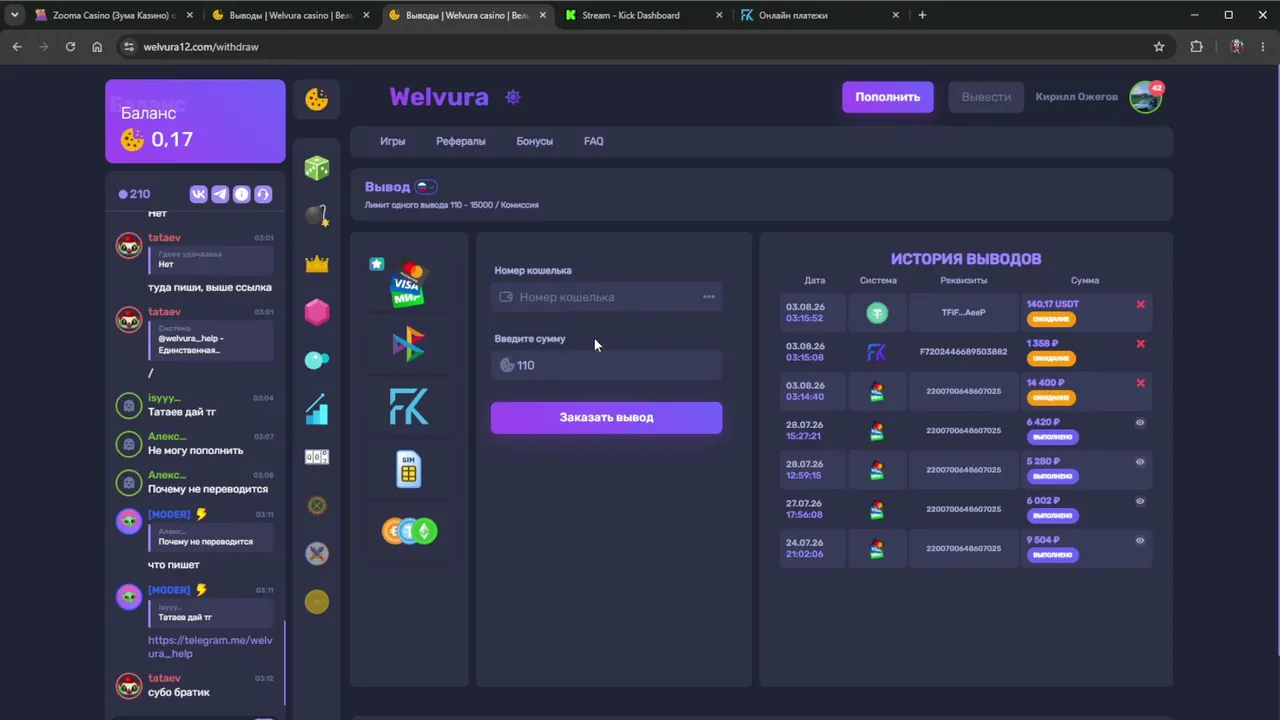1280x720 pixels.
Task: Open the browser extensions puzzle icon
Action: coord(1196,46)
